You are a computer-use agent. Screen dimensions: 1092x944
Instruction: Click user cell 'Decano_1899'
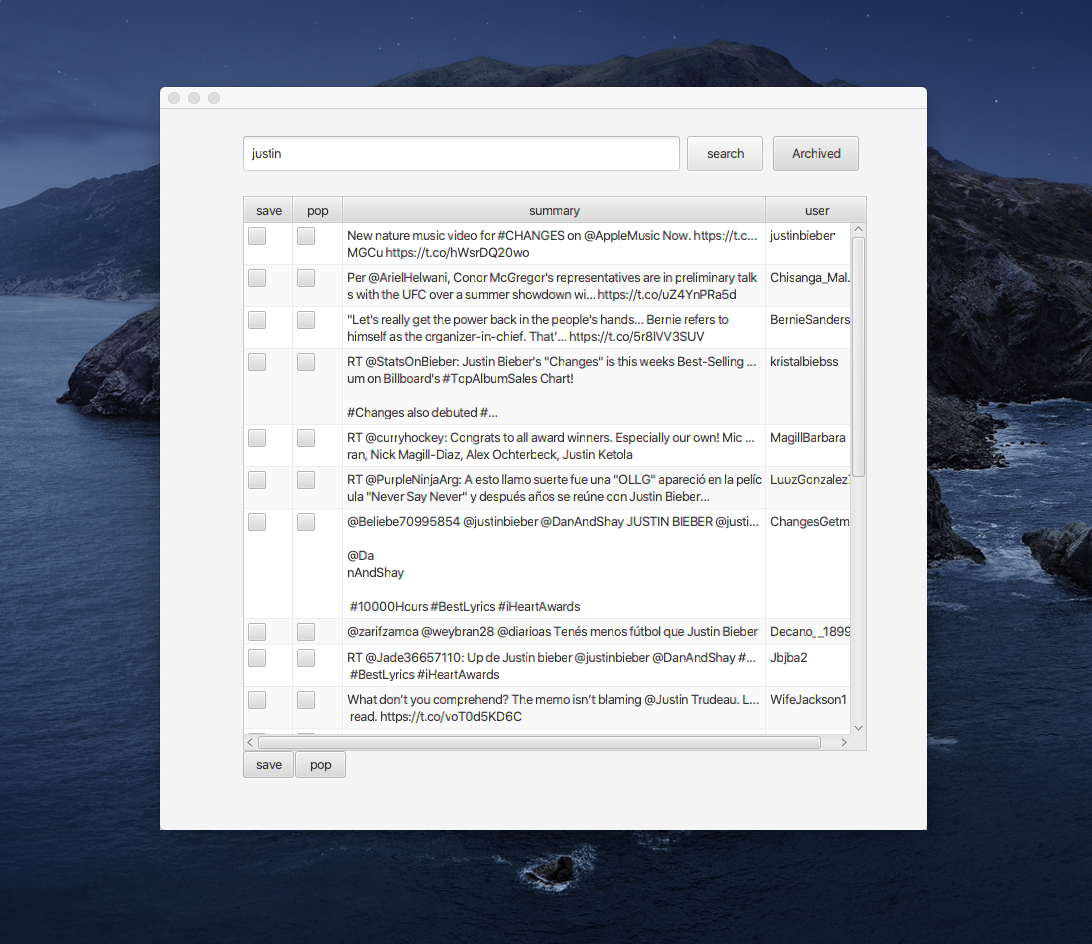point(808,632)
